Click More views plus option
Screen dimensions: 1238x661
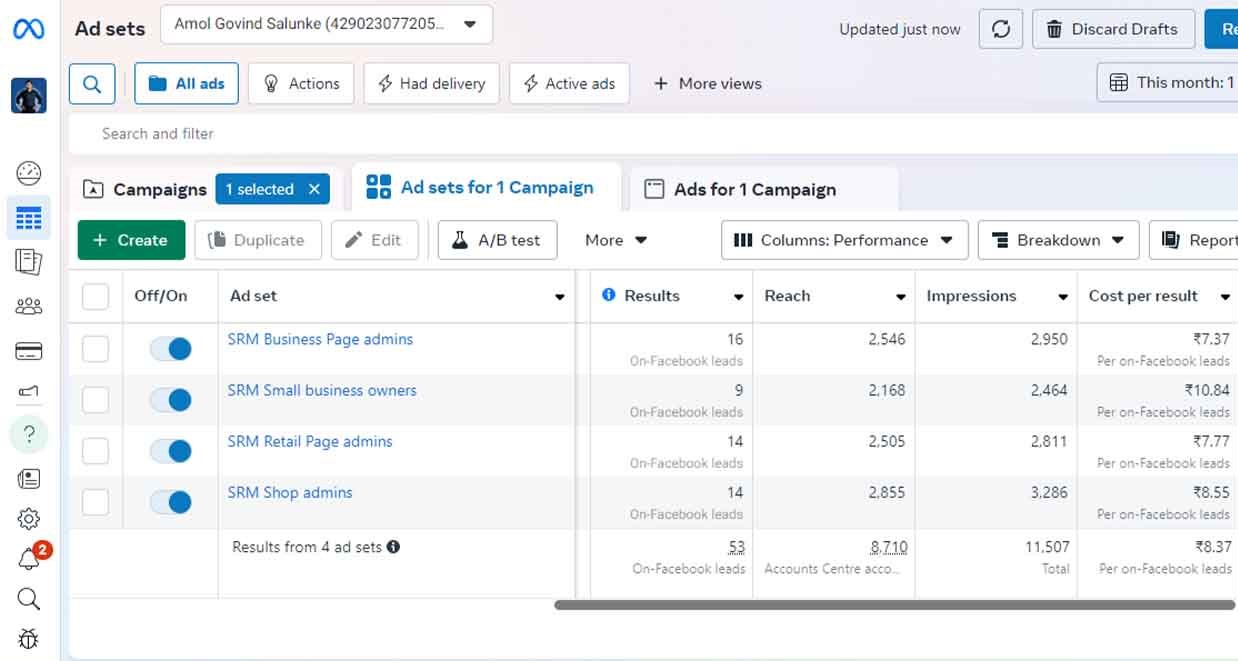coord(707,84)
